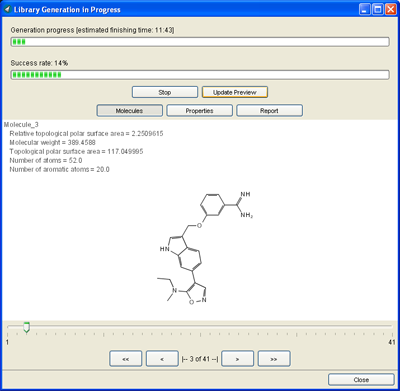Select the Molecular weight = 389.4588 line

pyautogui.click(x=52, y=143)
